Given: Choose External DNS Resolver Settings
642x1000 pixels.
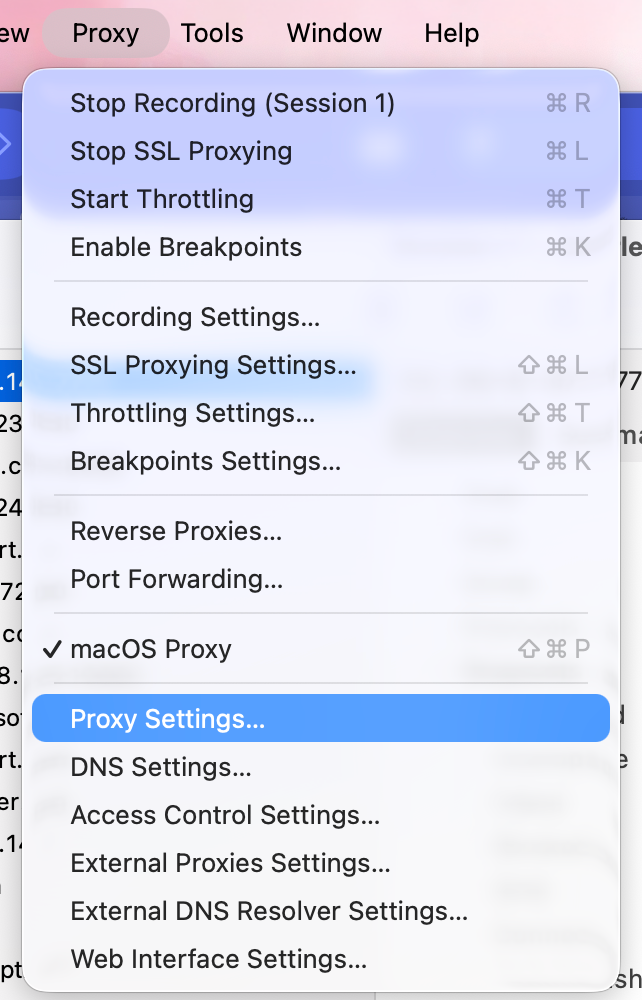Looking at the screenshot, I should click(269, 911).
